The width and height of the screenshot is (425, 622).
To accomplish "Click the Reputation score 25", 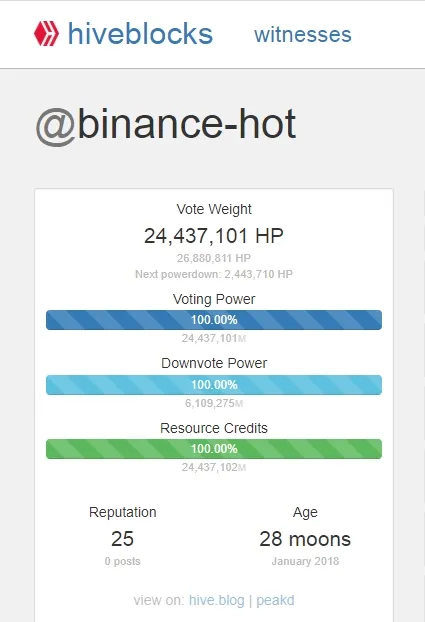I will 122,539.
